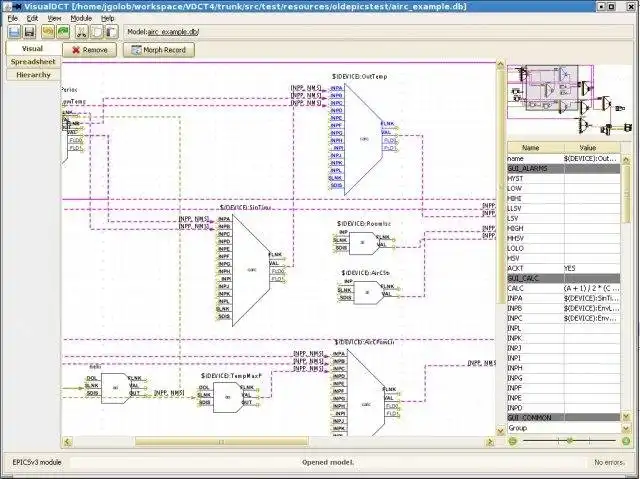Click the INPB value cell
Screen dimensions: 640x479
coord(592,308)
